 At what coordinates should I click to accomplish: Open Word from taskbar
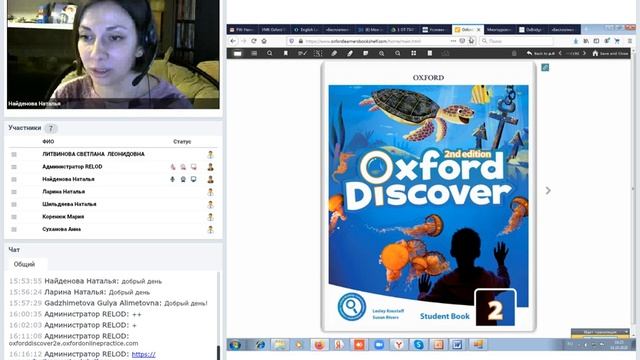pyautogui.click(x=458, y=345)
